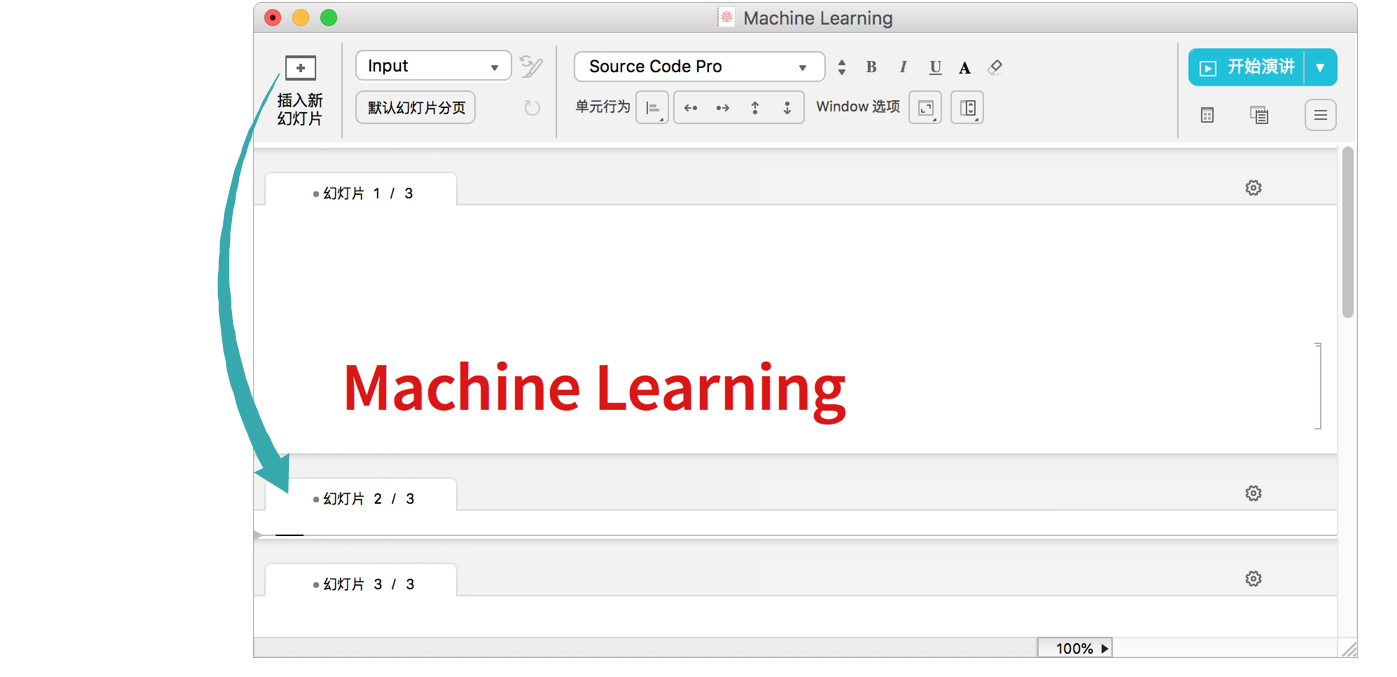Open the Input cell style dropdown
This screenshot has width=1397, height=677.
[433, 66]
